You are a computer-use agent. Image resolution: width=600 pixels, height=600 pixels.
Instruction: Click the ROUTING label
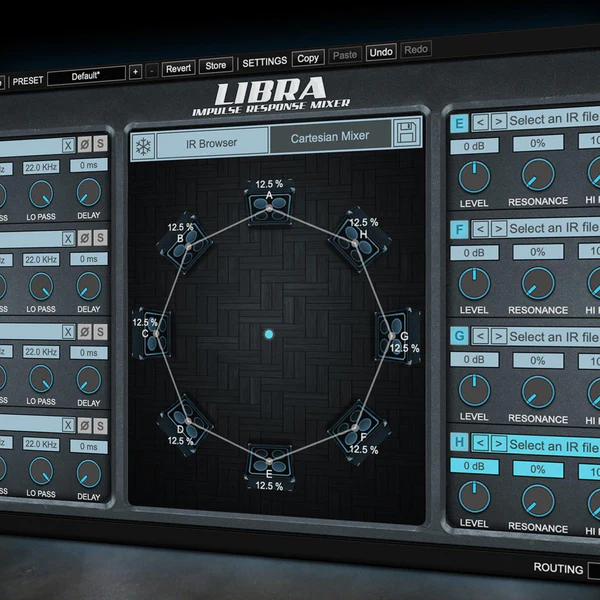tap(558, 568)
